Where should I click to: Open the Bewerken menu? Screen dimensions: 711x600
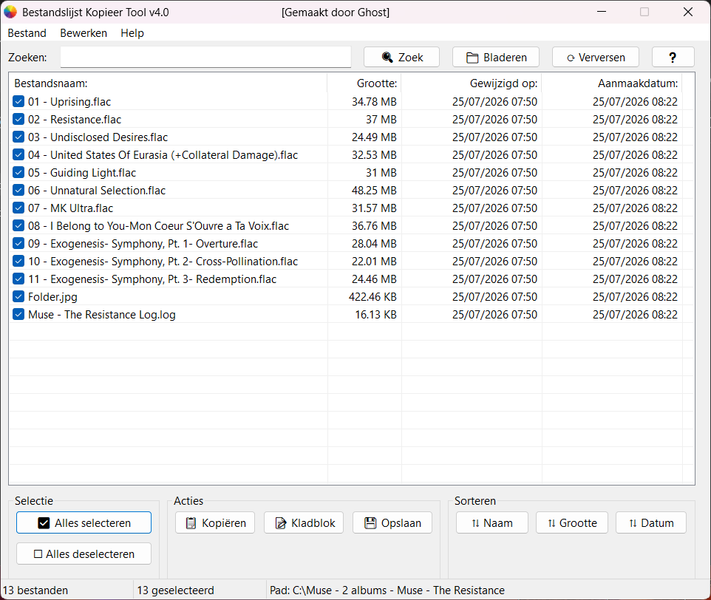(x=83, y=33)
